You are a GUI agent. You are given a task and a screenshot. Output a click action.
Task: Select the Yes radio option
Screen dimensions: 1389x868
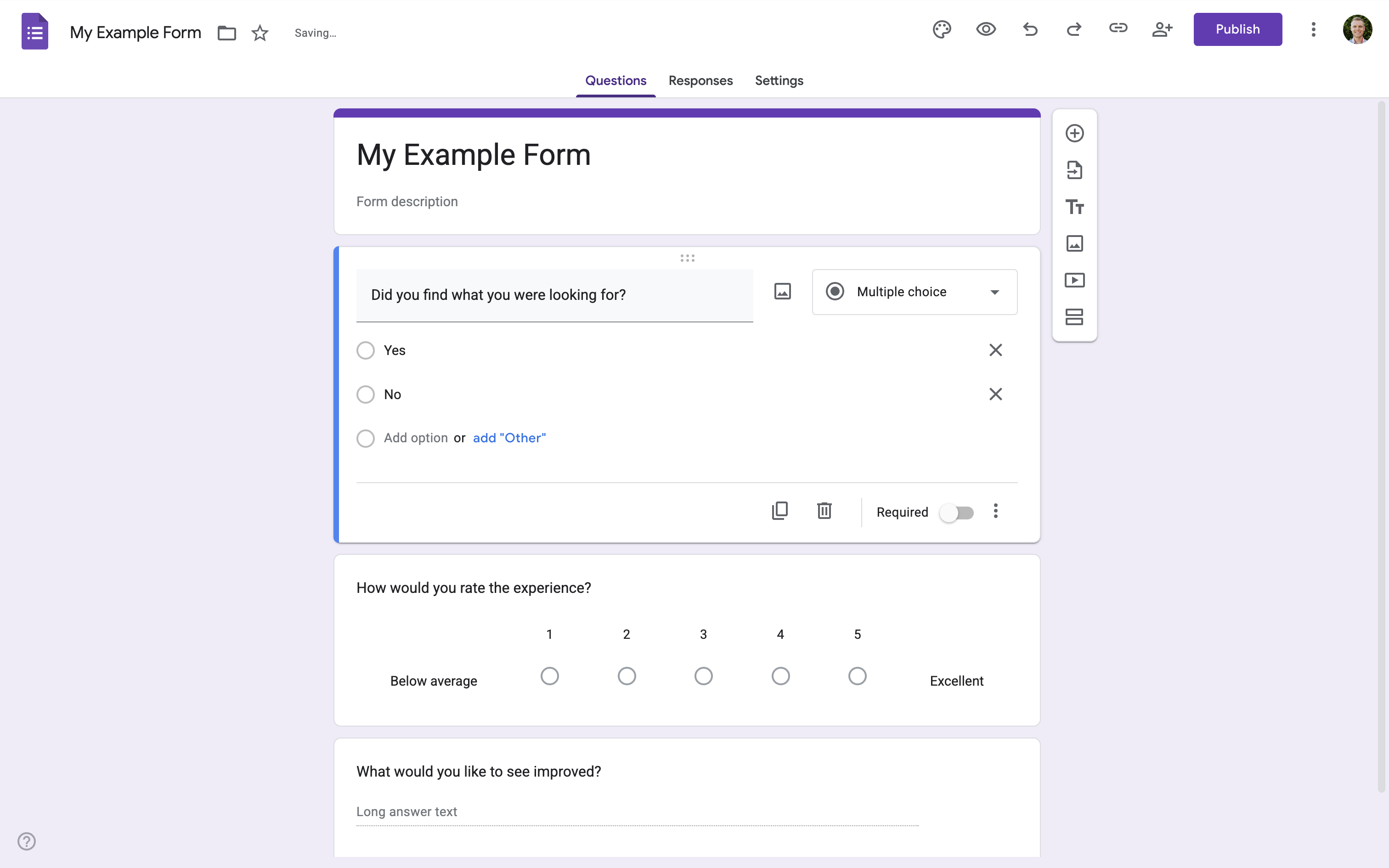click(366, 349)
